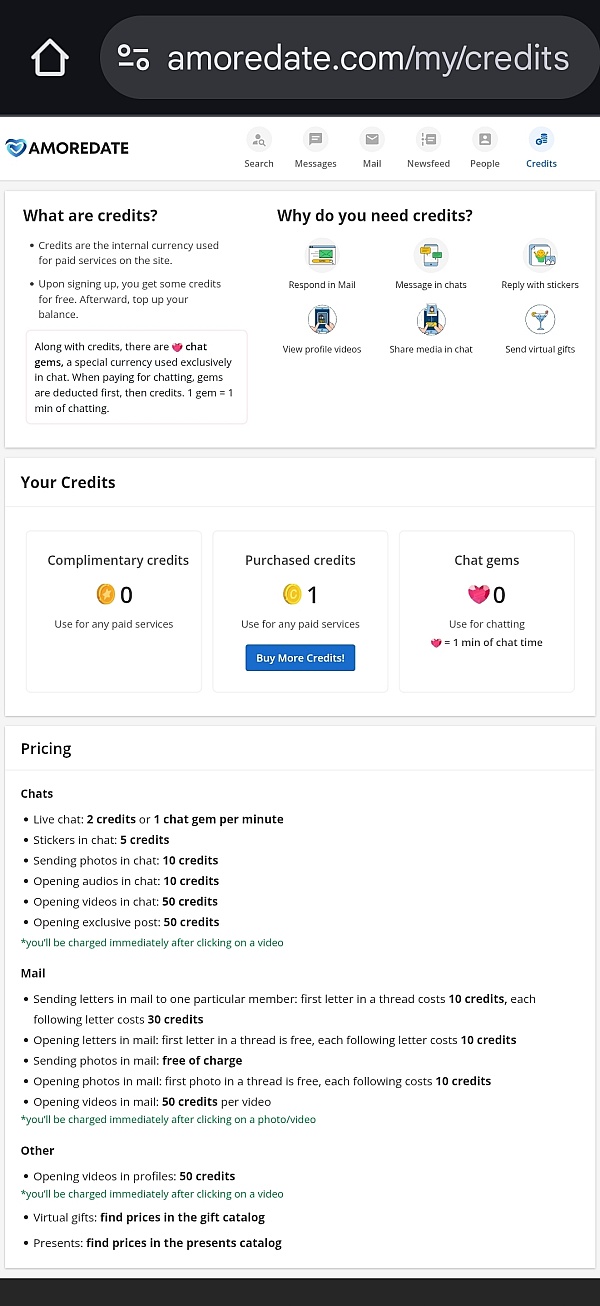Image resolution: width=600 pixels, height=1306 pixels.
Task: Click the amoredate.com address bar URL
Action: 368,58
